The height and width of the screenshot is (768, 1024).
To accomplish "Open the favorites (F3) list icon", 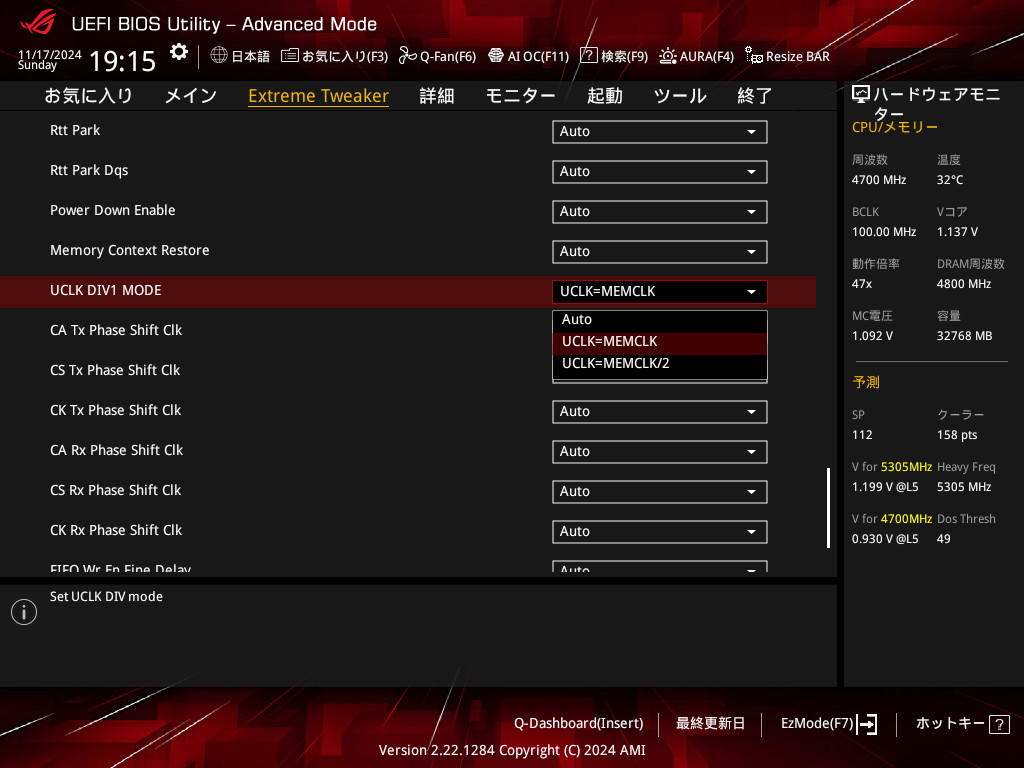I will [x=290, y=56].
